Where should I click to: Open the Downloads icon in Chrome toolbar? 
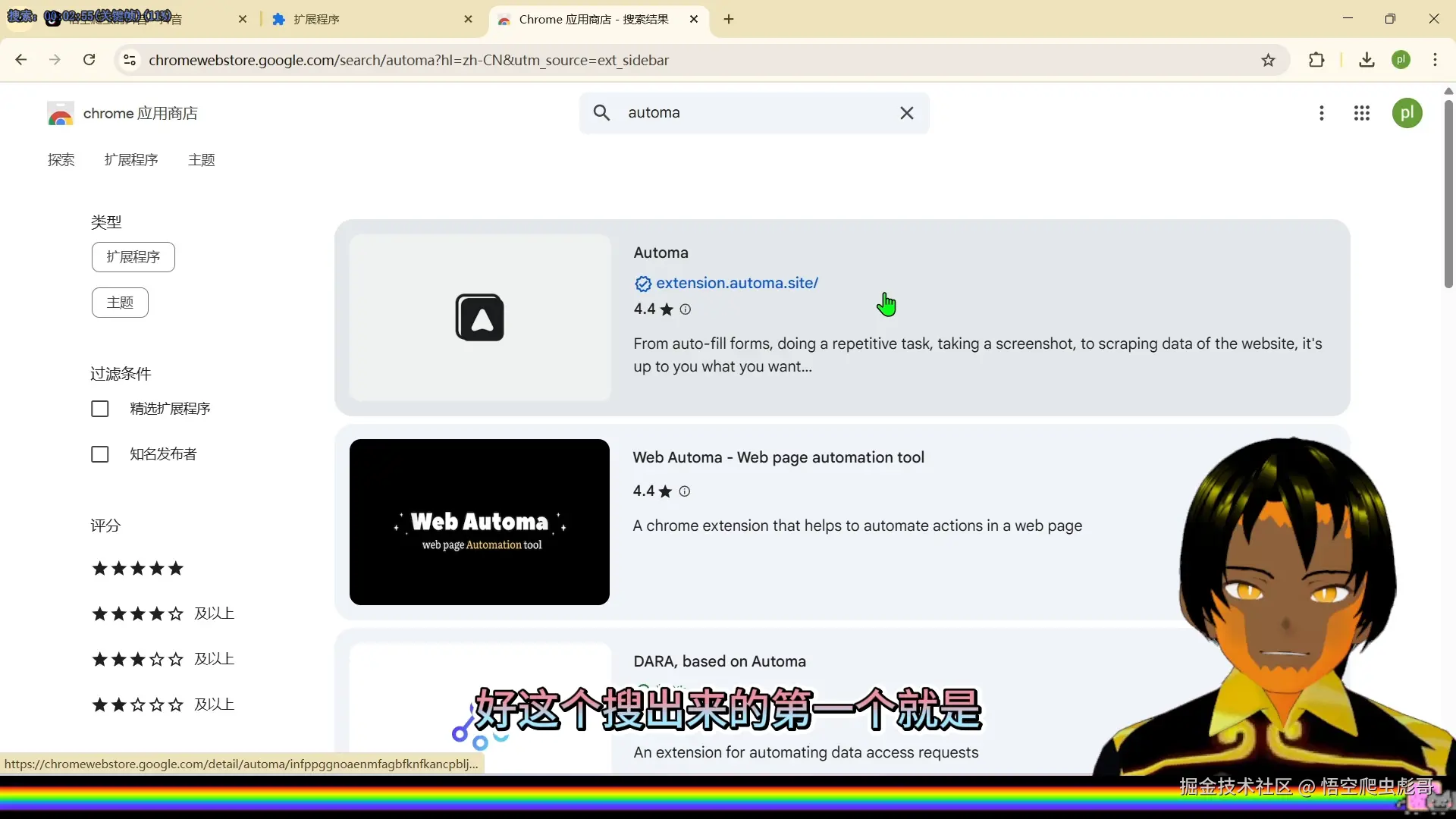tap(1367, 60)
